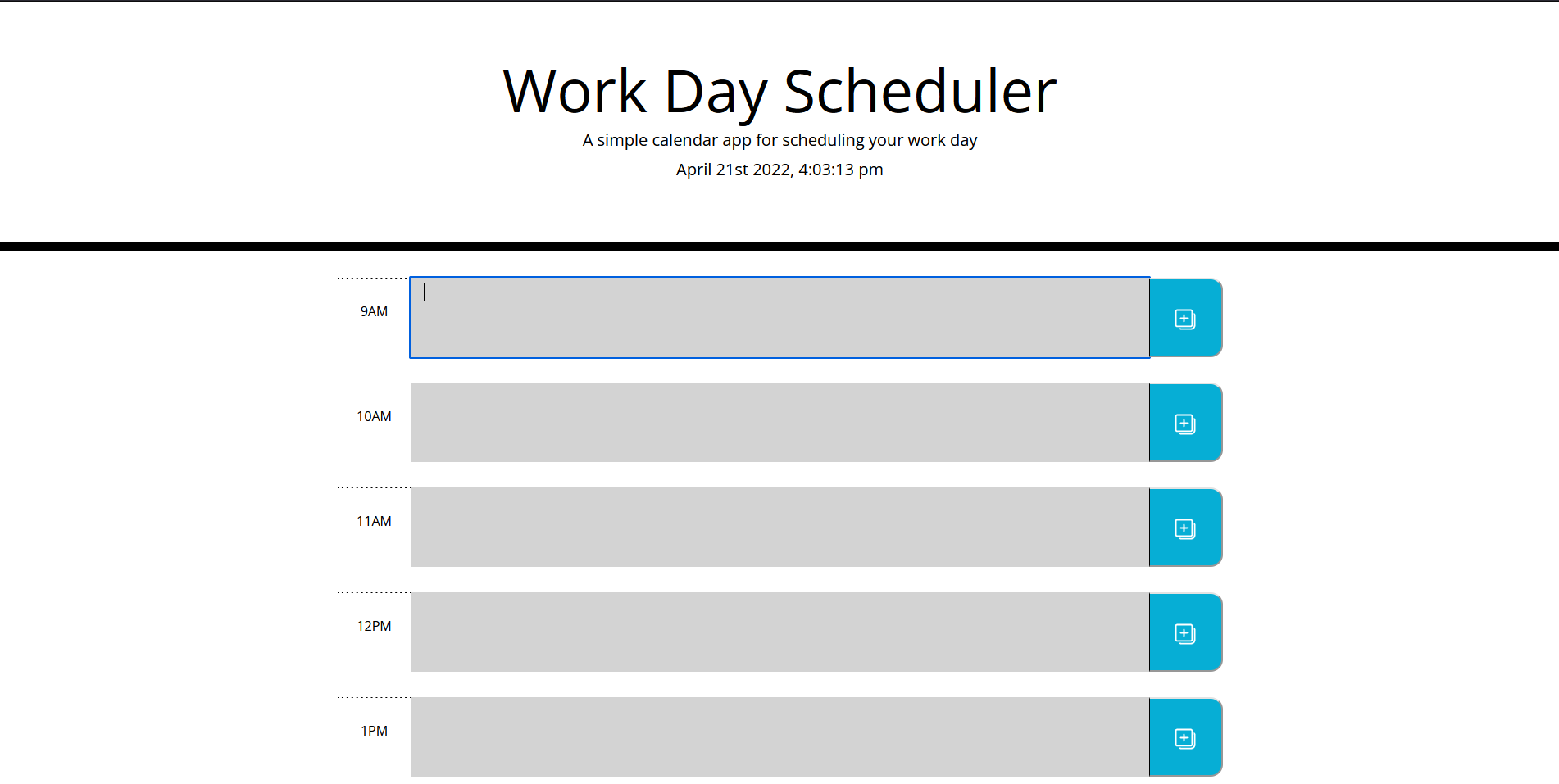Click the 1PM hour label
This screenshot has width=1559, height=784.
374,731
